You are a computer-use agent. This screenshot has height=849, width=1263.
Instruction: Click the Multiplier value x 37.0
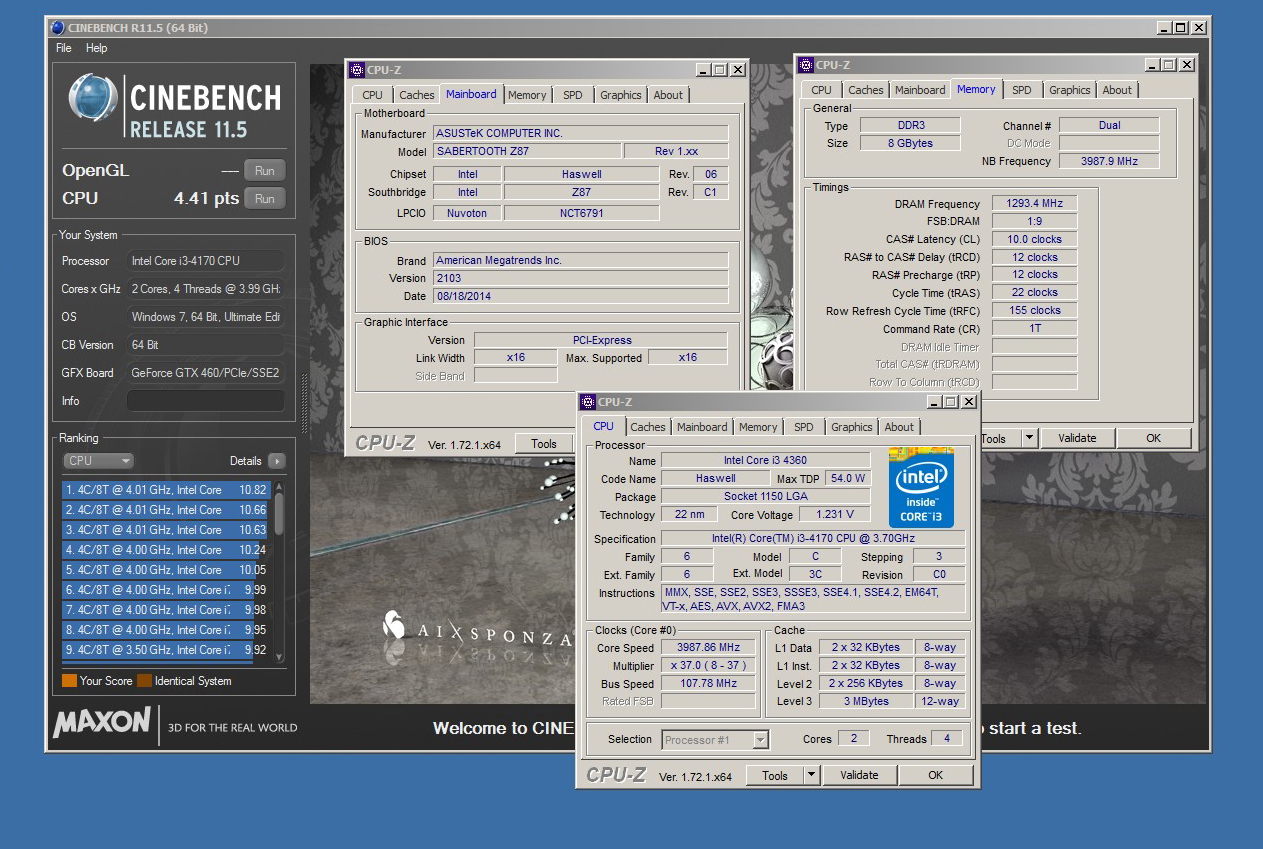(x=709, y=666)
